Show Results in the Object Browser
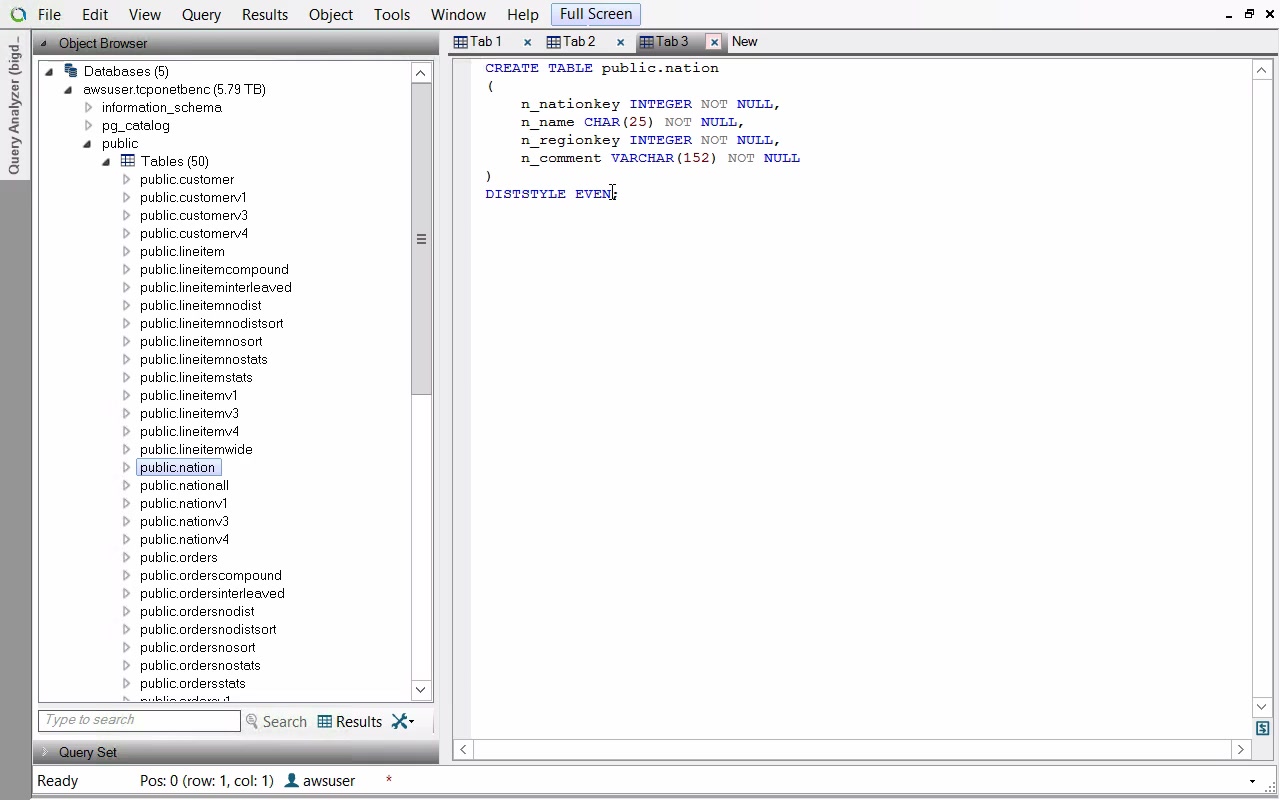The width and height of the screenshot is (1280, 800). coord(350,721)
